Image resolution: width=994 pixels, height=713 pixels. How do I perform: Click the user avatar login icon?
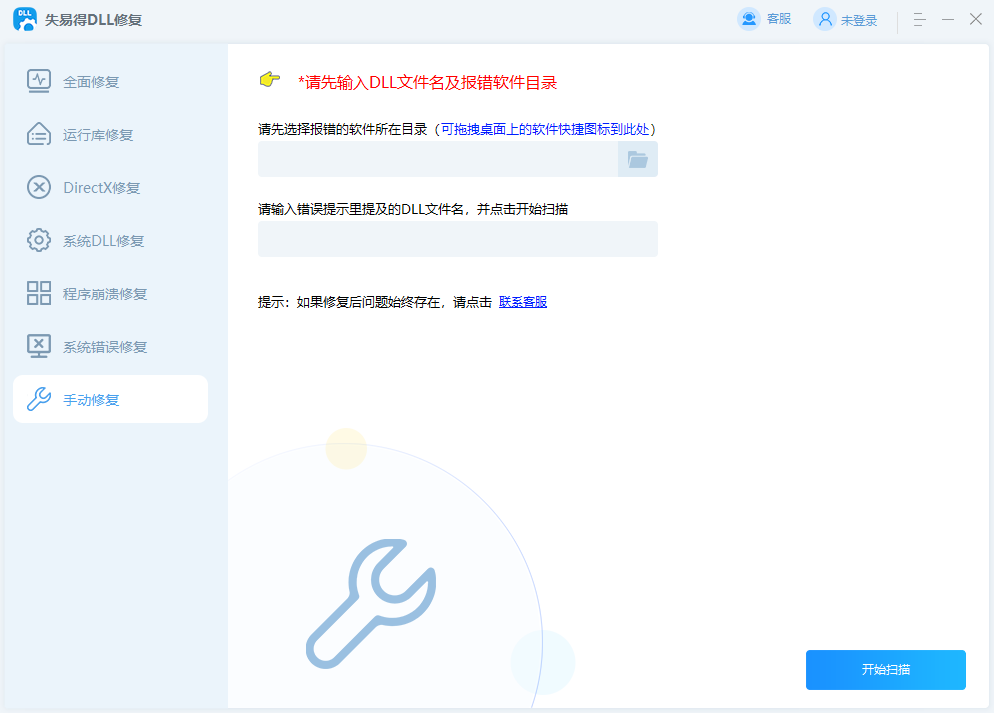[824, 19]
